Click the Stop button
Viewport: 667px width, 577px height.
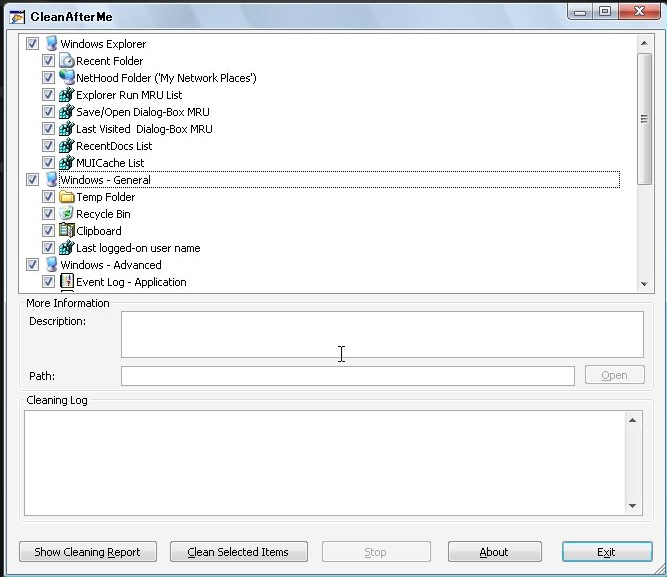(x=376, y=551)
